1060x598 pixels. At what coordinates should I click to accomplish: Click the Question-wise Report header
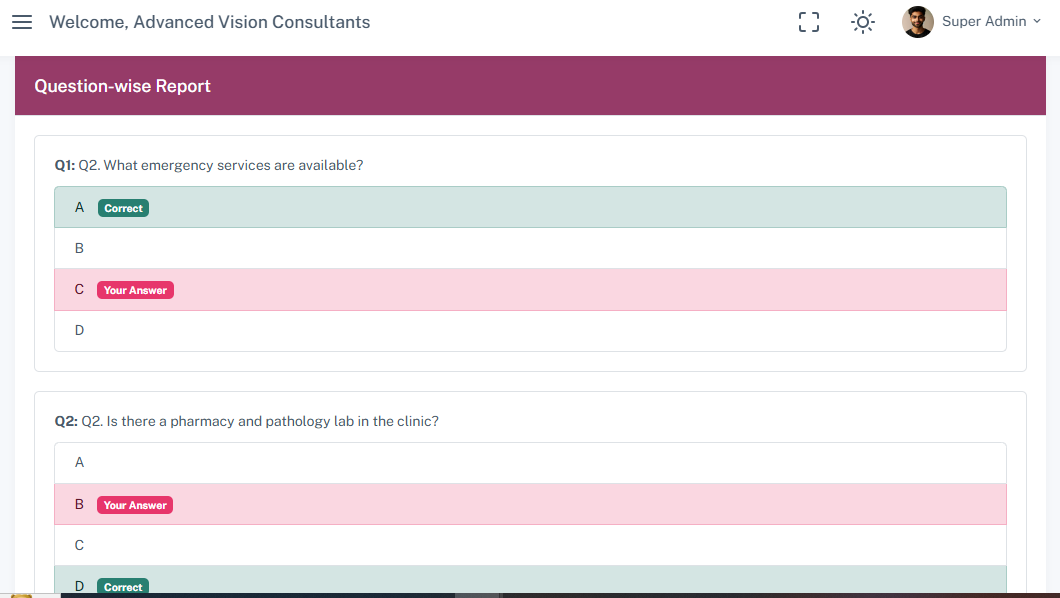(x=123, y=86)
